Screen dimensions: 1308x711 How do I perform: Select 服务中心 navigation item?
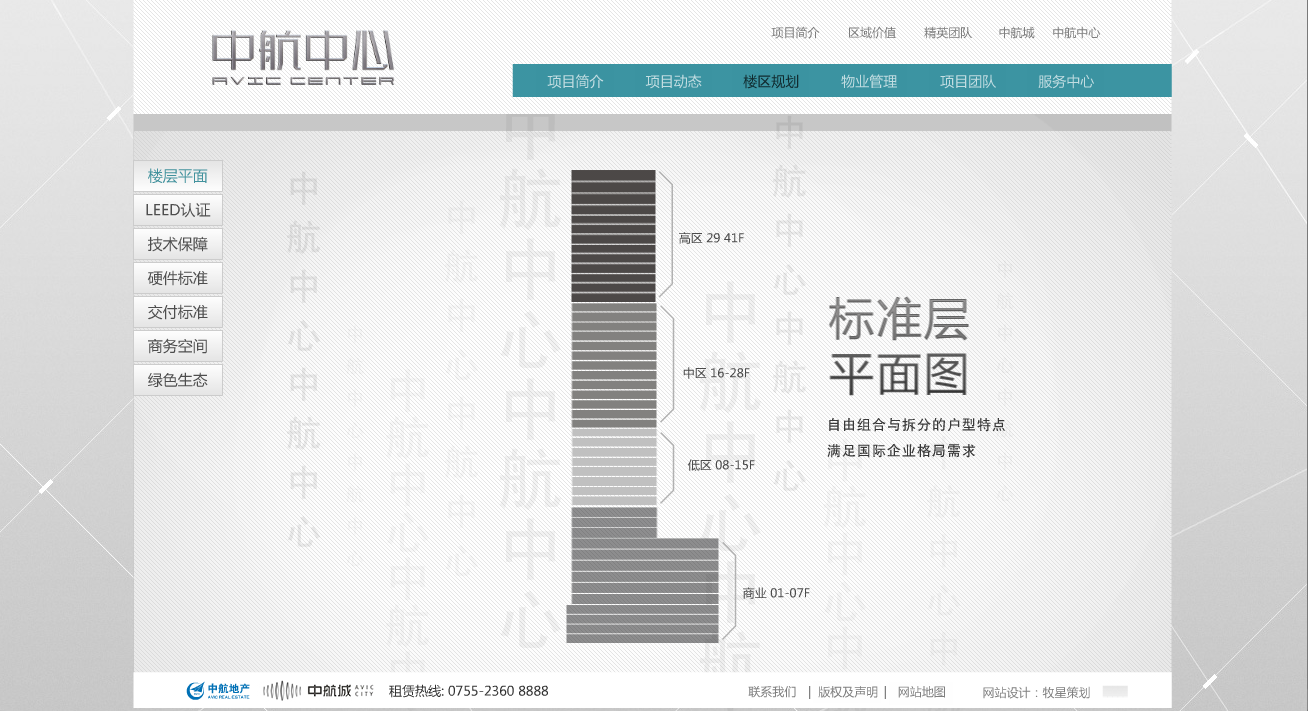point(1065,81)
